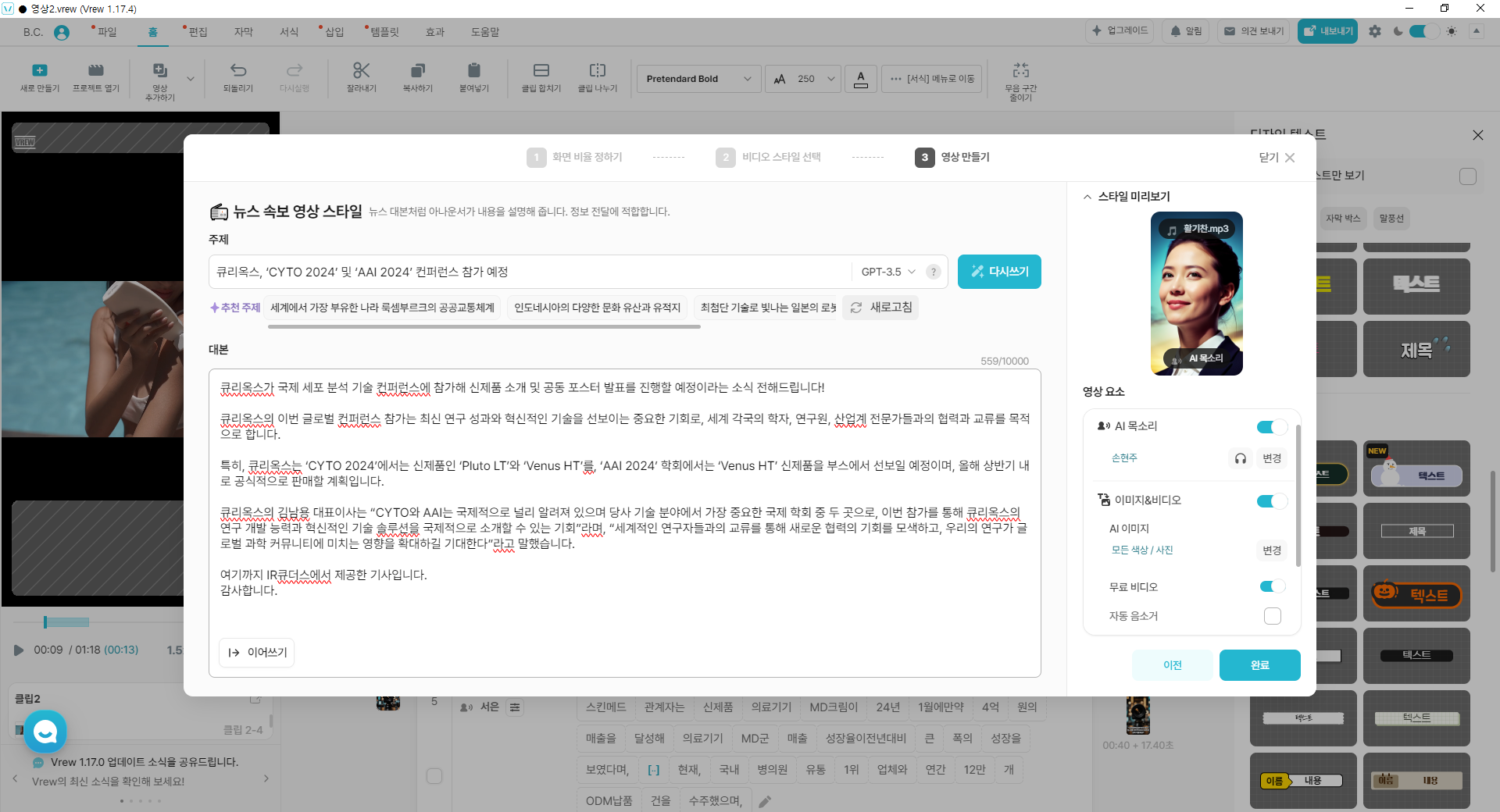Select suggested topic about 룩셈부르크 공공교통체계

tap(383, 308)
